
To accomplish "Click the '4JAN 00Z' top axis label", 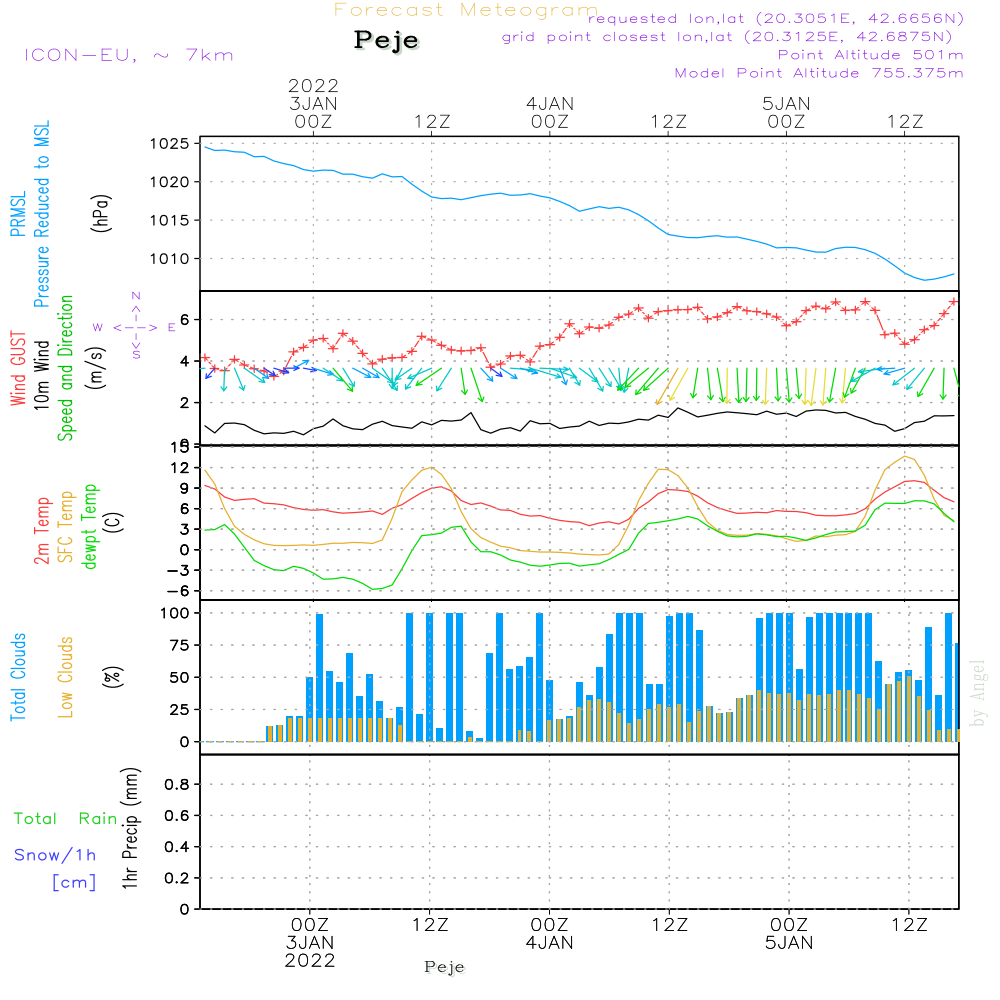I will 550,112.
